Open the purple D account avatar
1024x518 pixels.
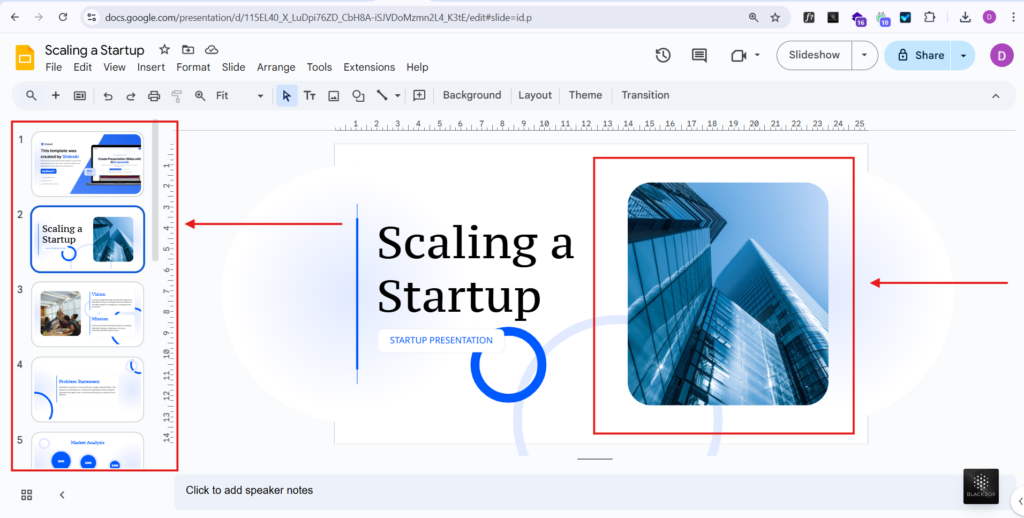point(1002,56)
